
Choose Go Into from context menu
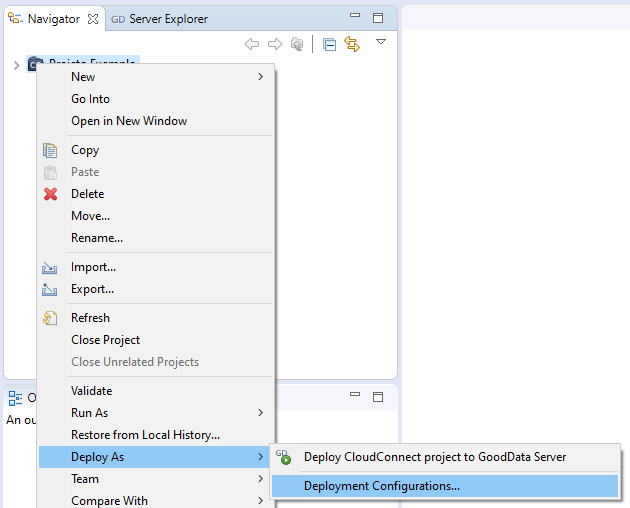pos(157,99)
